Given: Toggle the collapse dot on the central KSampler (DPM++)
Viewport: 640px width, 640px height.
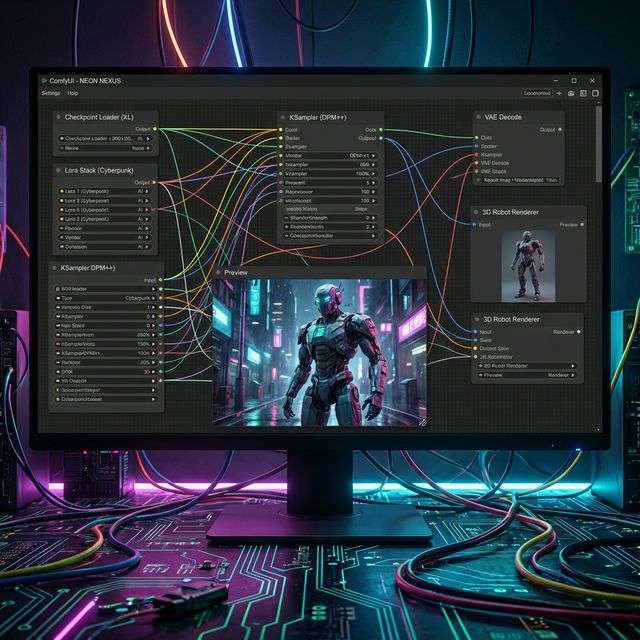Looking at the screenshot, I should (x=282, y=118).
